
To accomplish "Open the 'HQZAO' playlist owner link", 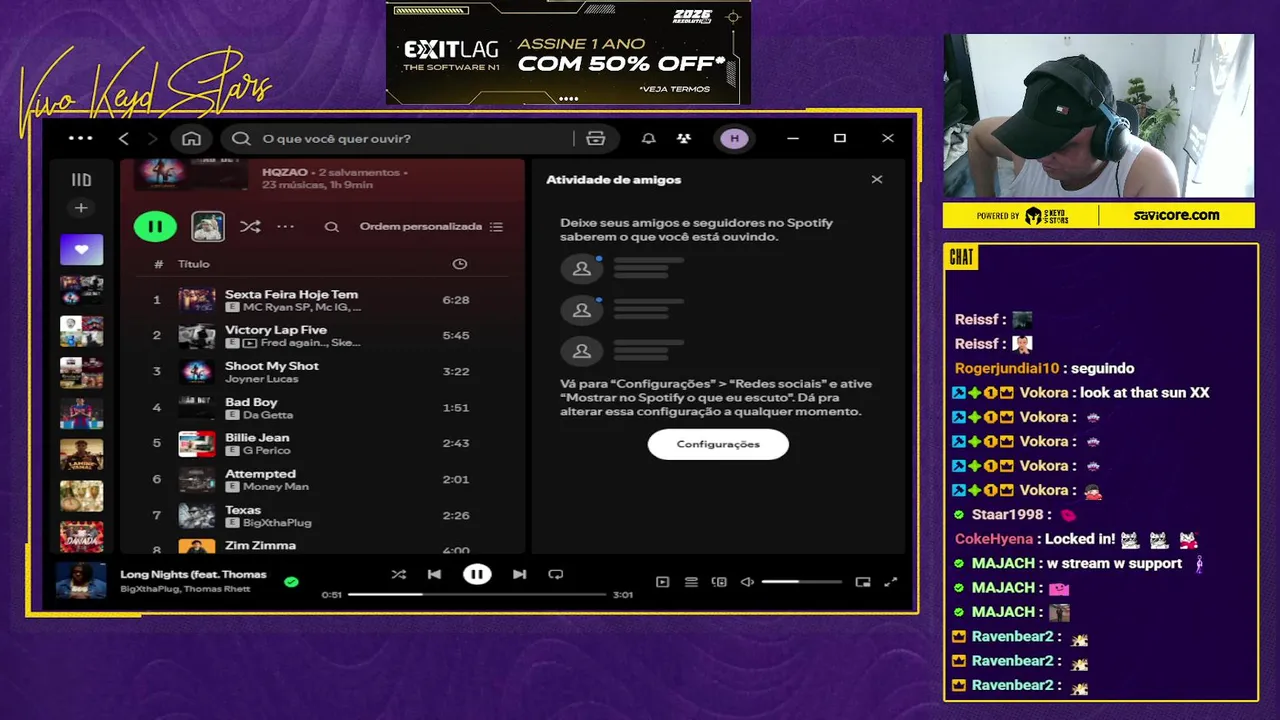I will pos(285,172).
